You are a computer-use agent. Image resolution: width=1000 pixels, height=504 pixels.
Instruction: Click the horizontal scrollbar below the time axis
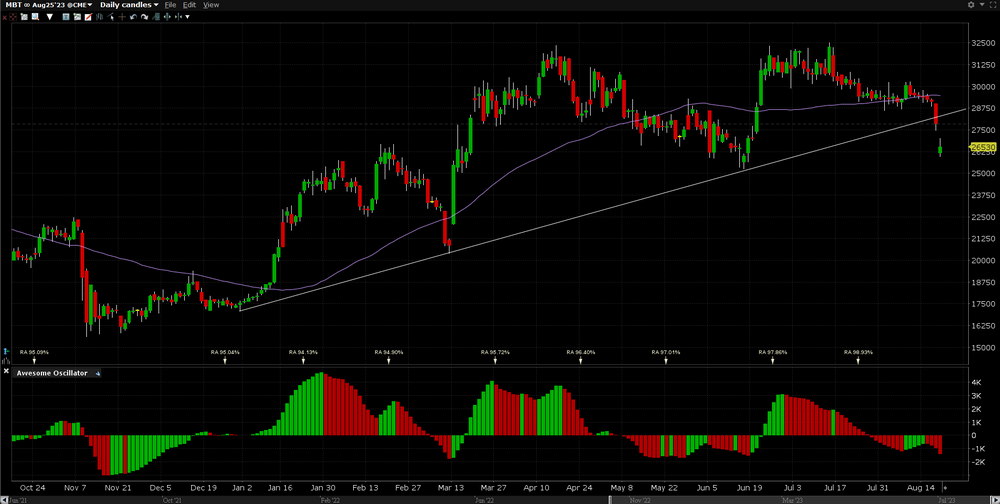coord(500,498)
